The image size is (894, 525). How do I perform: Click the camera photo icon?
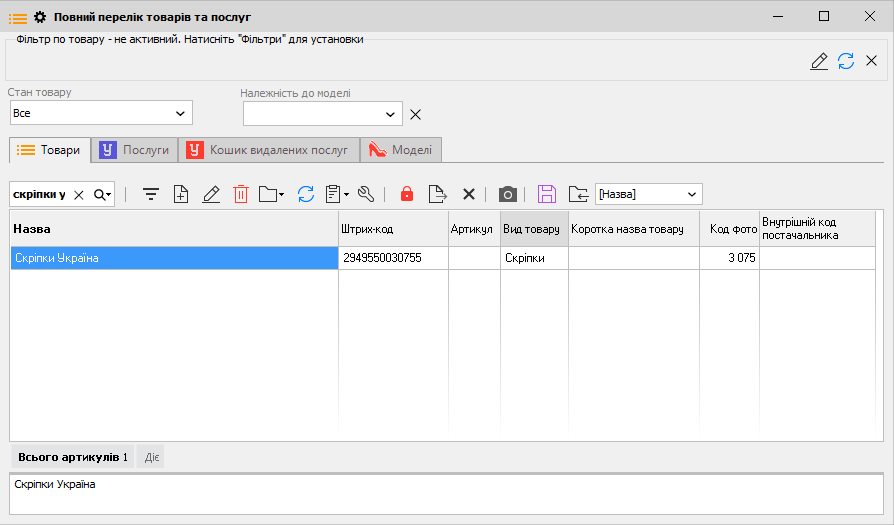(508, 194)
